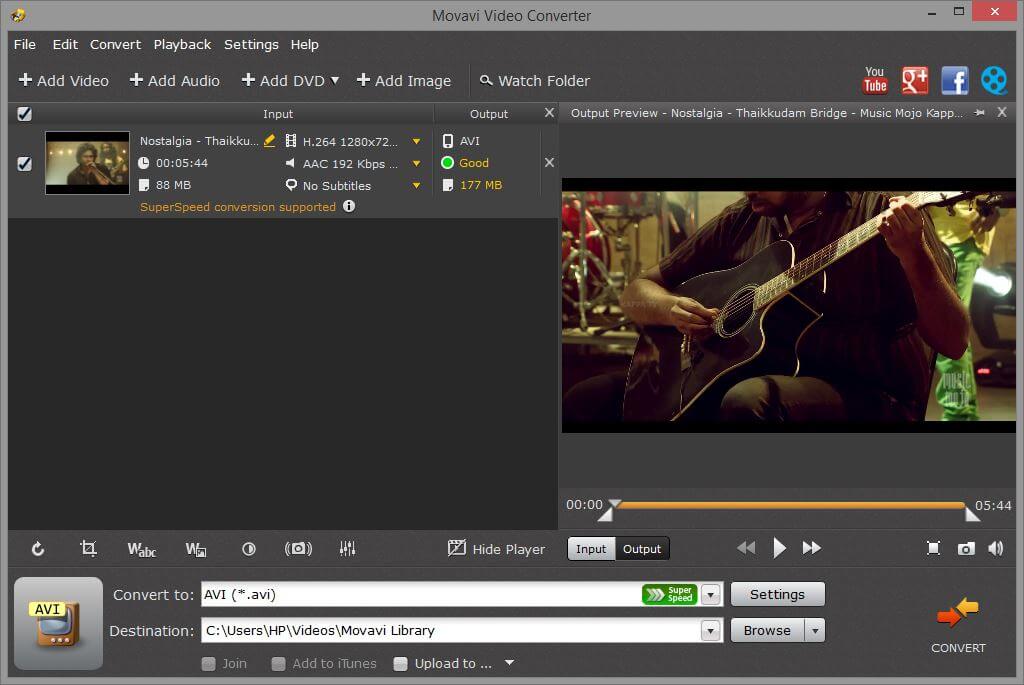Toggle the select-all checkbox in header
Viewport: 1024px width, 685px height.
(24, 114)
